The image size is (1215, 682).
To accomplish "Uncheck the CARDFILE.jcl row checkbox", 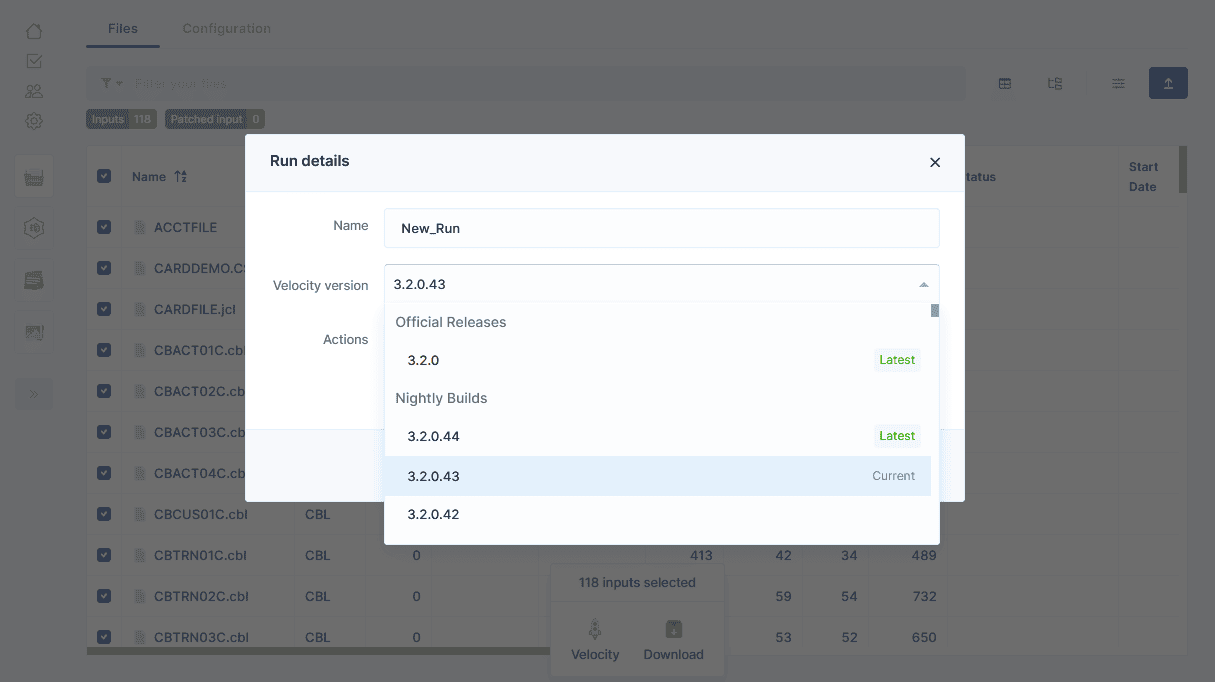I will pyautogui.click(x=104, y=309).
